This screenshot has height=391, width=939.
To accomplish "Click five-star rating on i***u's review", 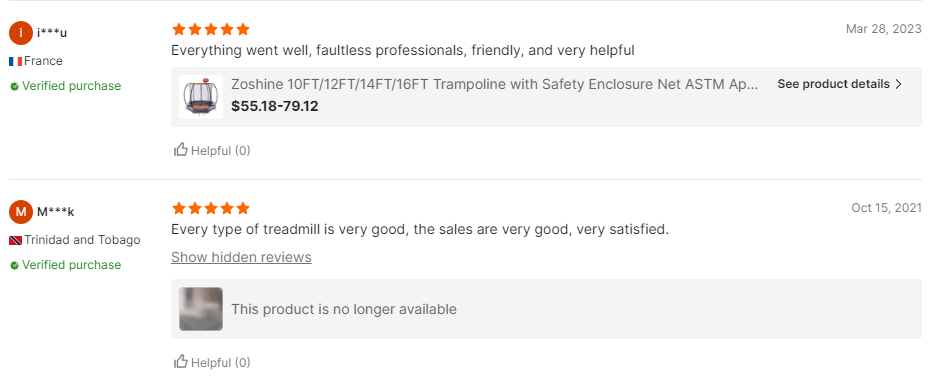I will pos(210,29).
